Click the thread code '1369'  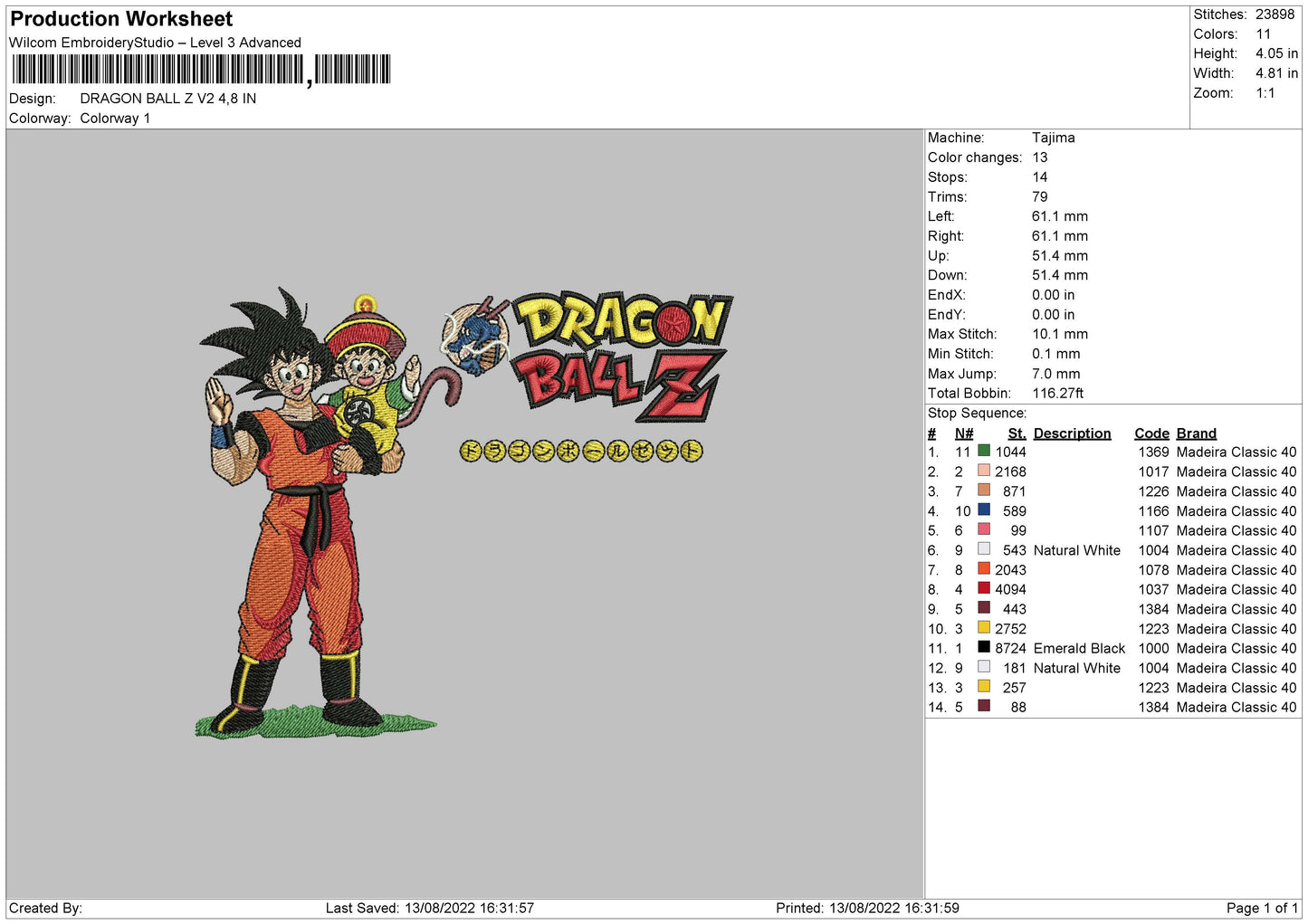pos(1154,452)
